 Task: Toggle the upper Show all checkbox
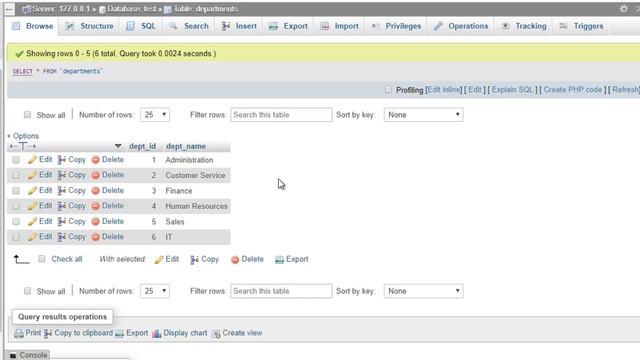click(27, 115)
